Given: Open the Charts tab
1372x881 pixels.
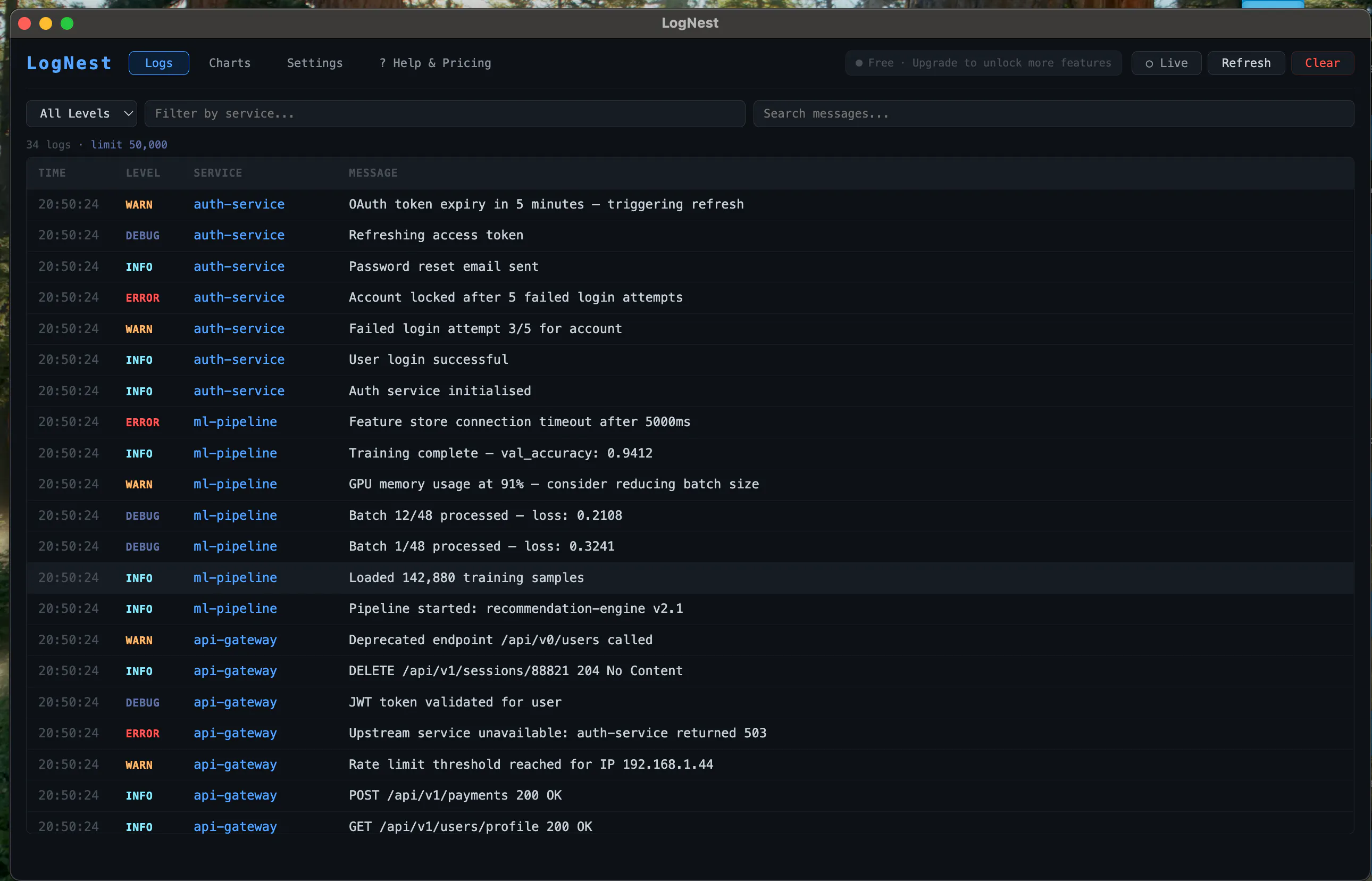Looking at the screenshot, I should click(230, 63).
